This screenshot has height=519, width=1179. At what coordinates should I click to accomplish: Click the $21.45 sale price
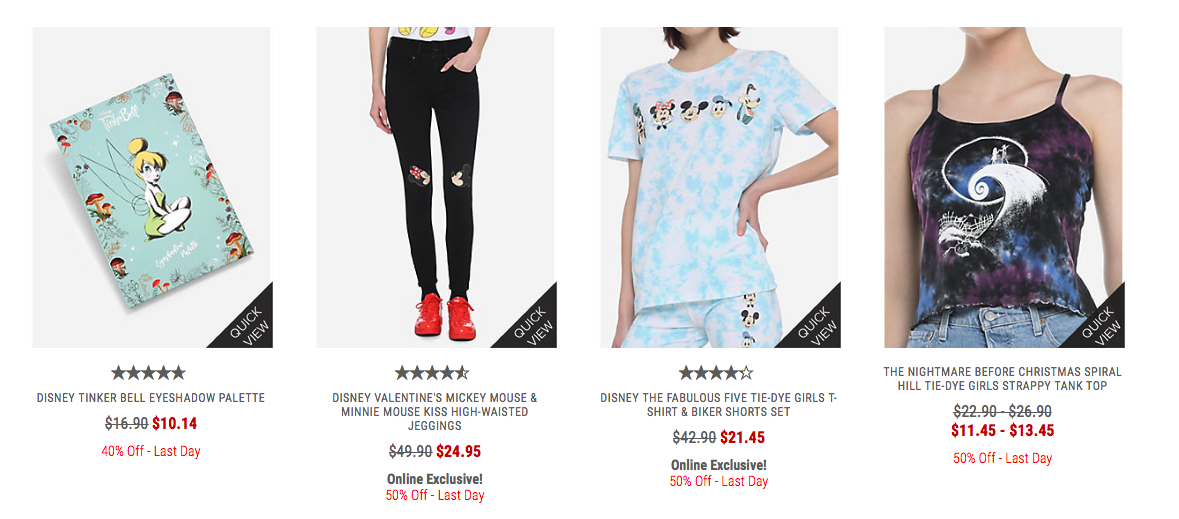click(x=742, y=438)
